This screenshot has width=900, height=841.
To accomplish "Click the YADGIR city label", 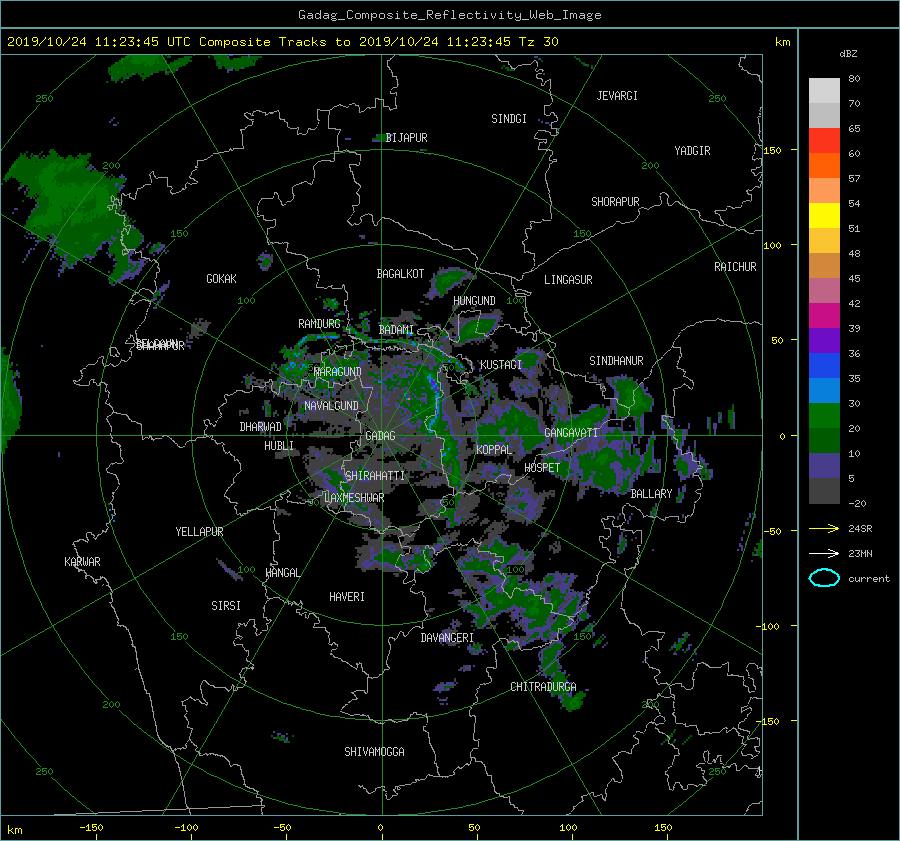I will [x=692, y=151].
